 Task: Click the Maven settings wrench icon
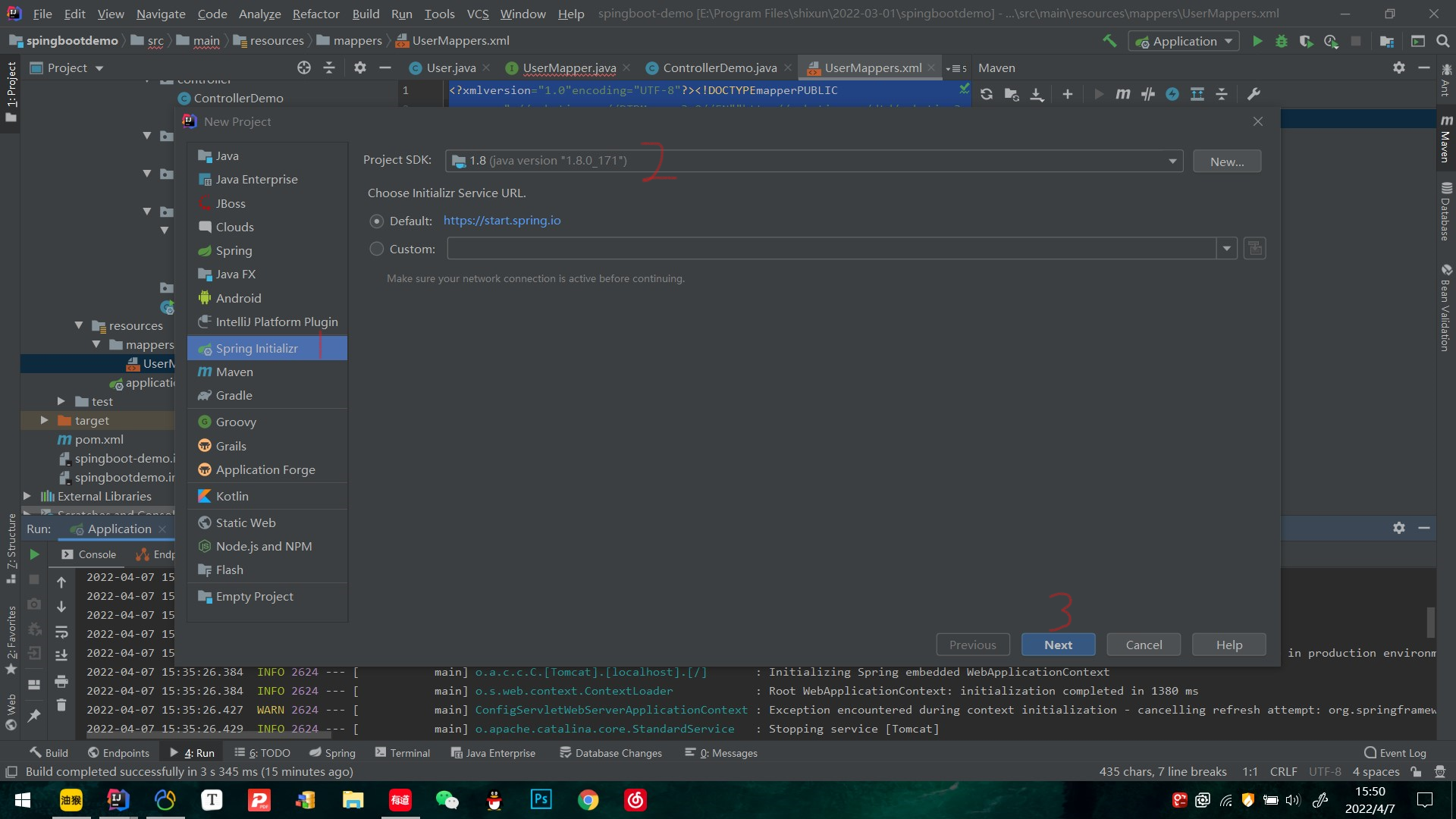(1254, 94)
